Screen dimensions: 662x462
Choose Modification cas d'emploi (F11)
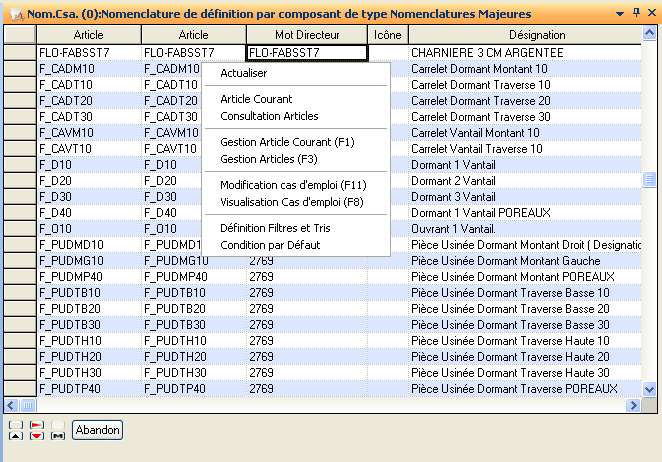[x=293, y=185]
